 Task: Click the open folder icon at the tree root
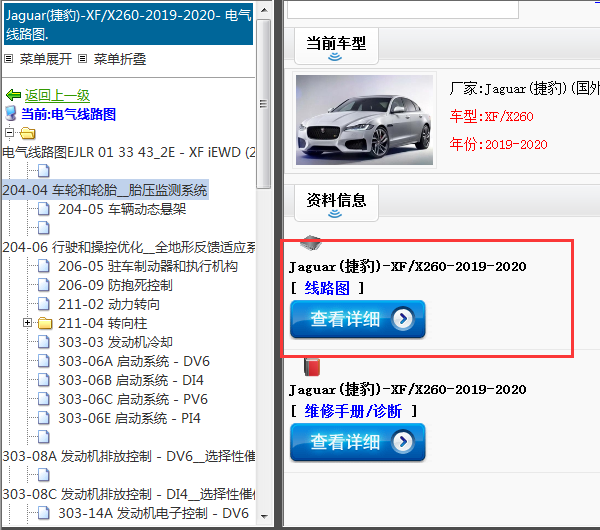coord(28,133)
